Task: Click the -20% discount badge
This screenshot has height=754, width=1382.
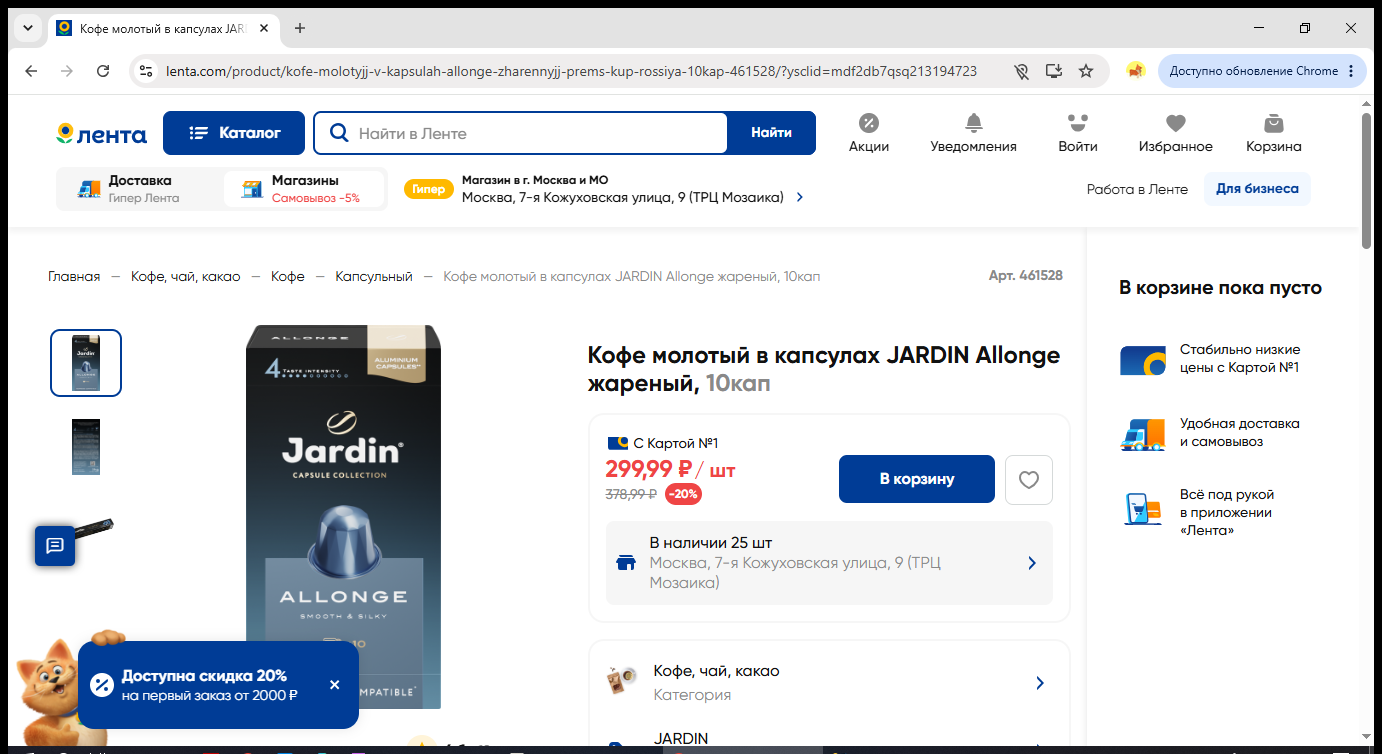Action: click(684, 494)
